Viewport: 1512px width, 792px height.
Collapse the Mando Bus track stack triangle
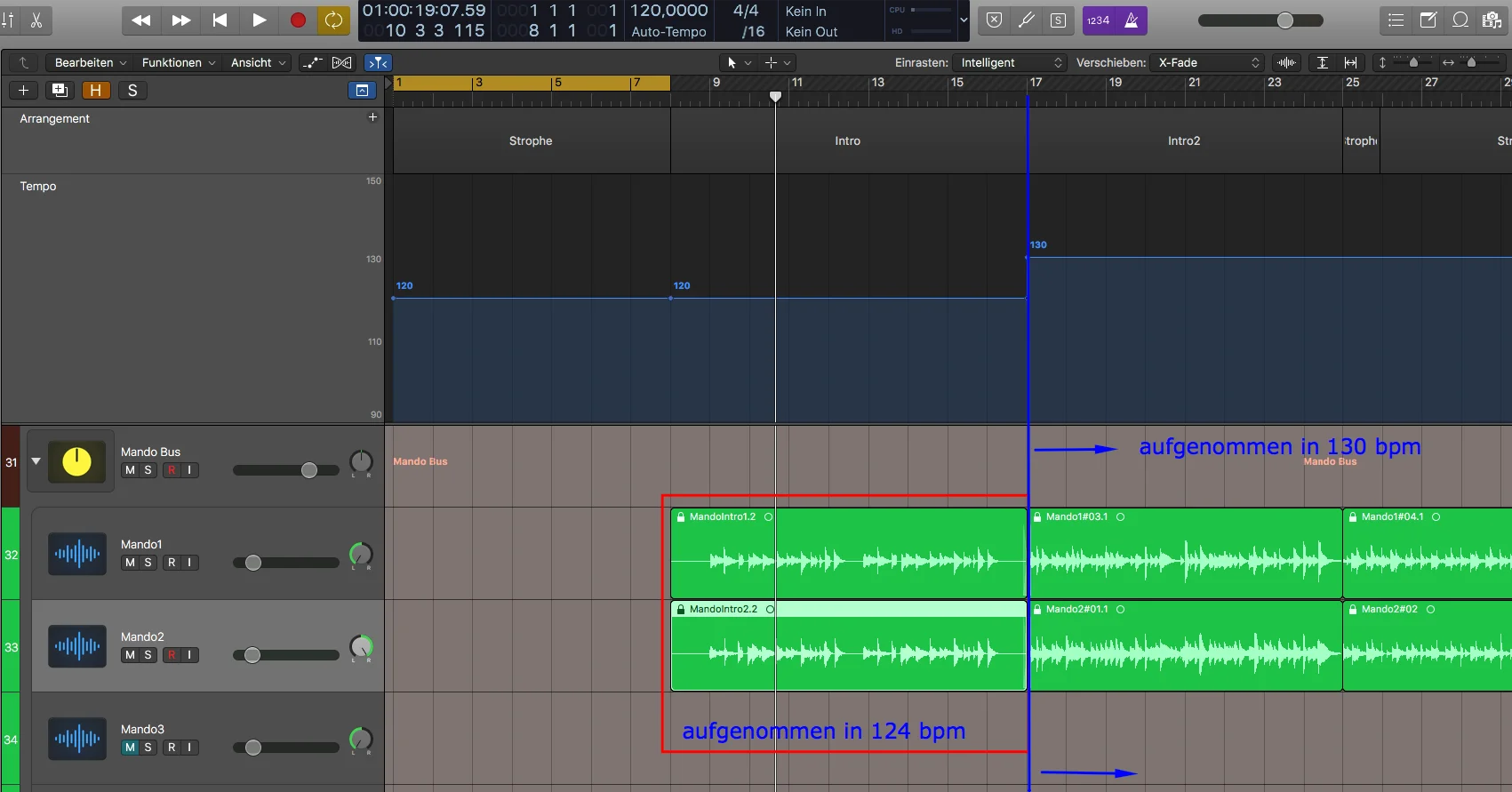coord(36,461)
